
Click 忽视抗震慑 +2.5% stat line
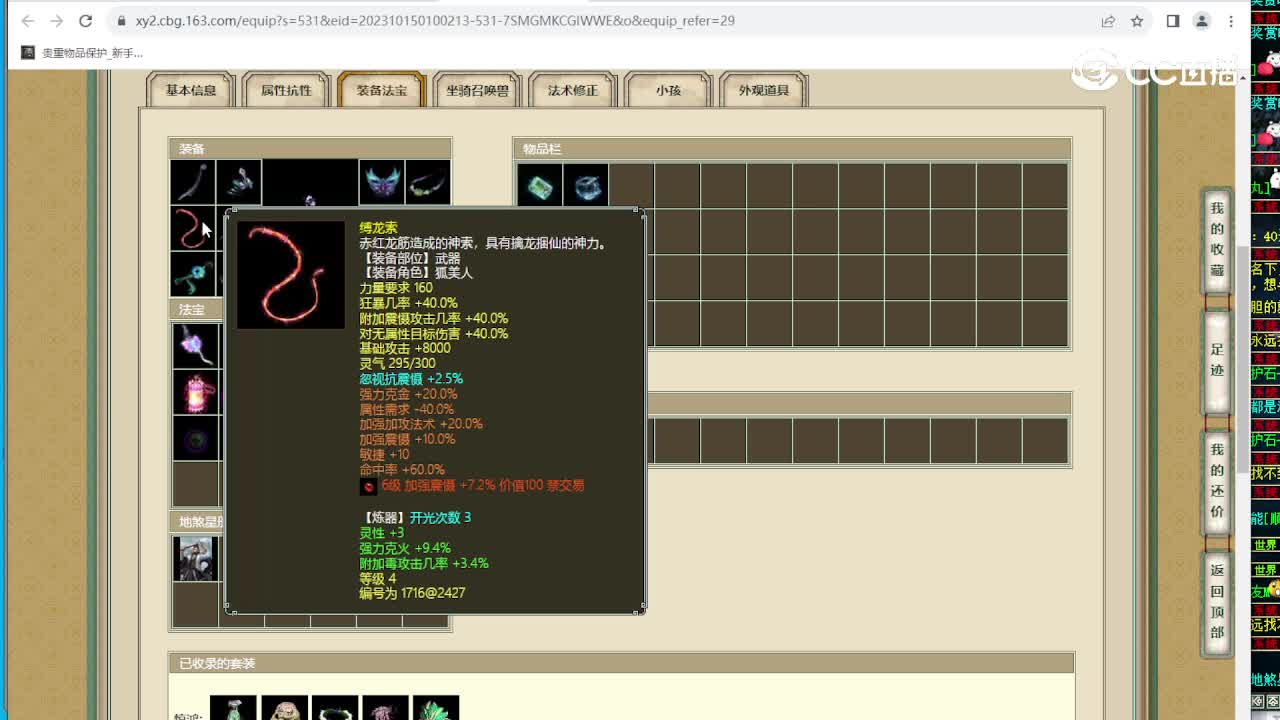(411, 379)
